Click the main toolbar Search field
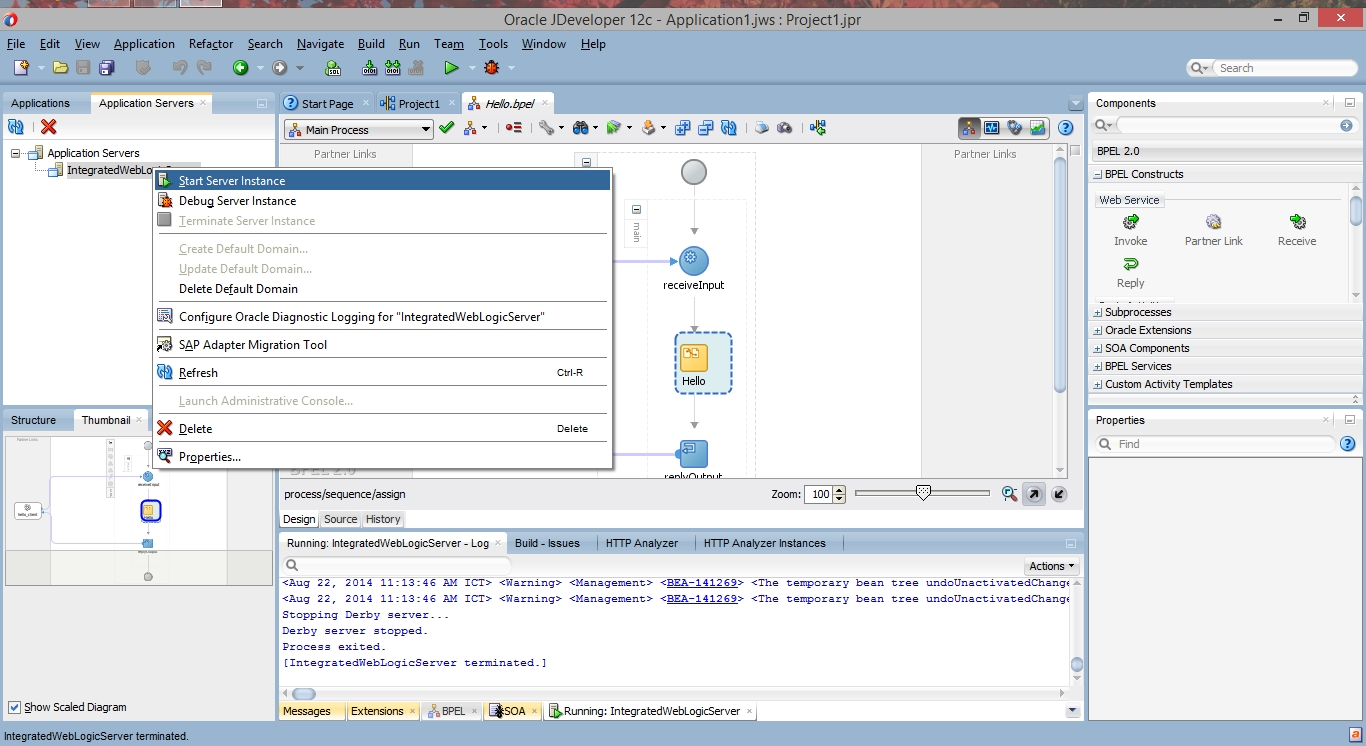The width and height of the screenshot is (1366, 746). pyautogui.click(x=1283, y=68)
